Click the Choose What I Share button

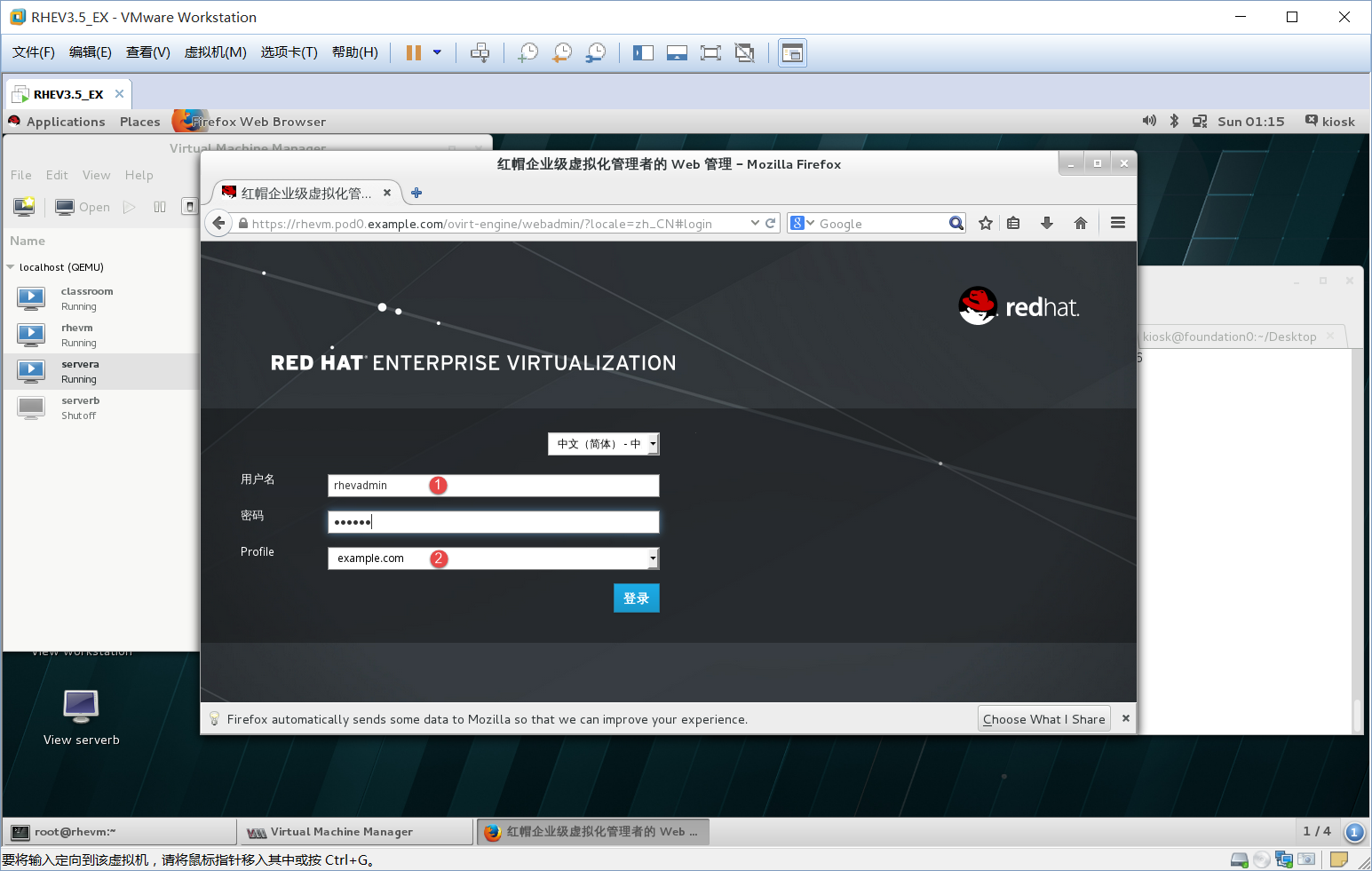[1043, 719]
